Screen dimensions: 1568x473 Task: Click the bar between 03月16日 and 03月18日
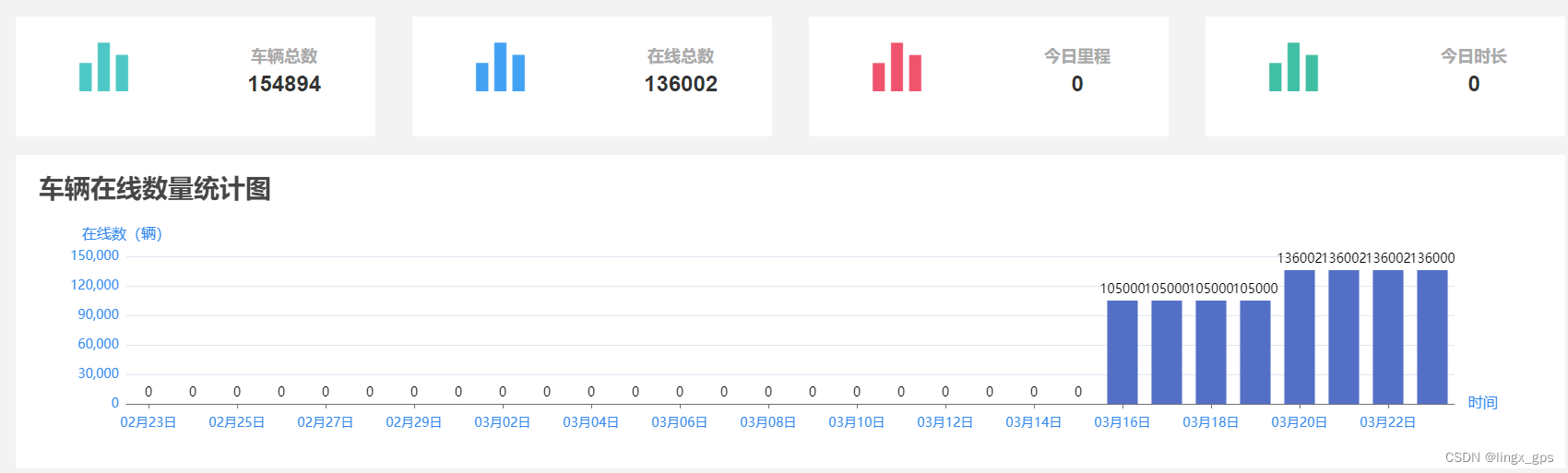click(x=1167, y=352)
